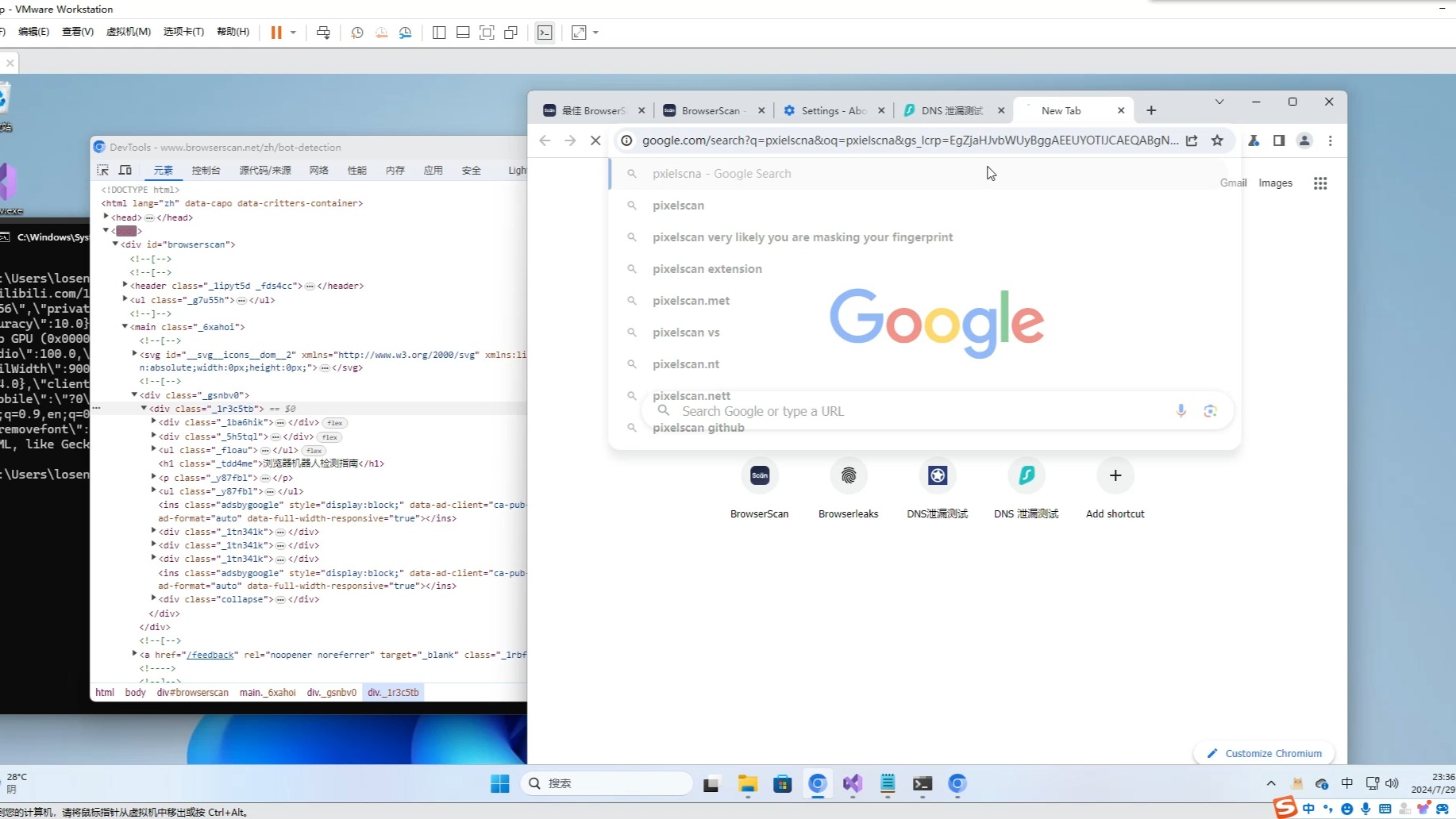Toggle thumbnail bar view icon in VMware

(x=463, y=33)
